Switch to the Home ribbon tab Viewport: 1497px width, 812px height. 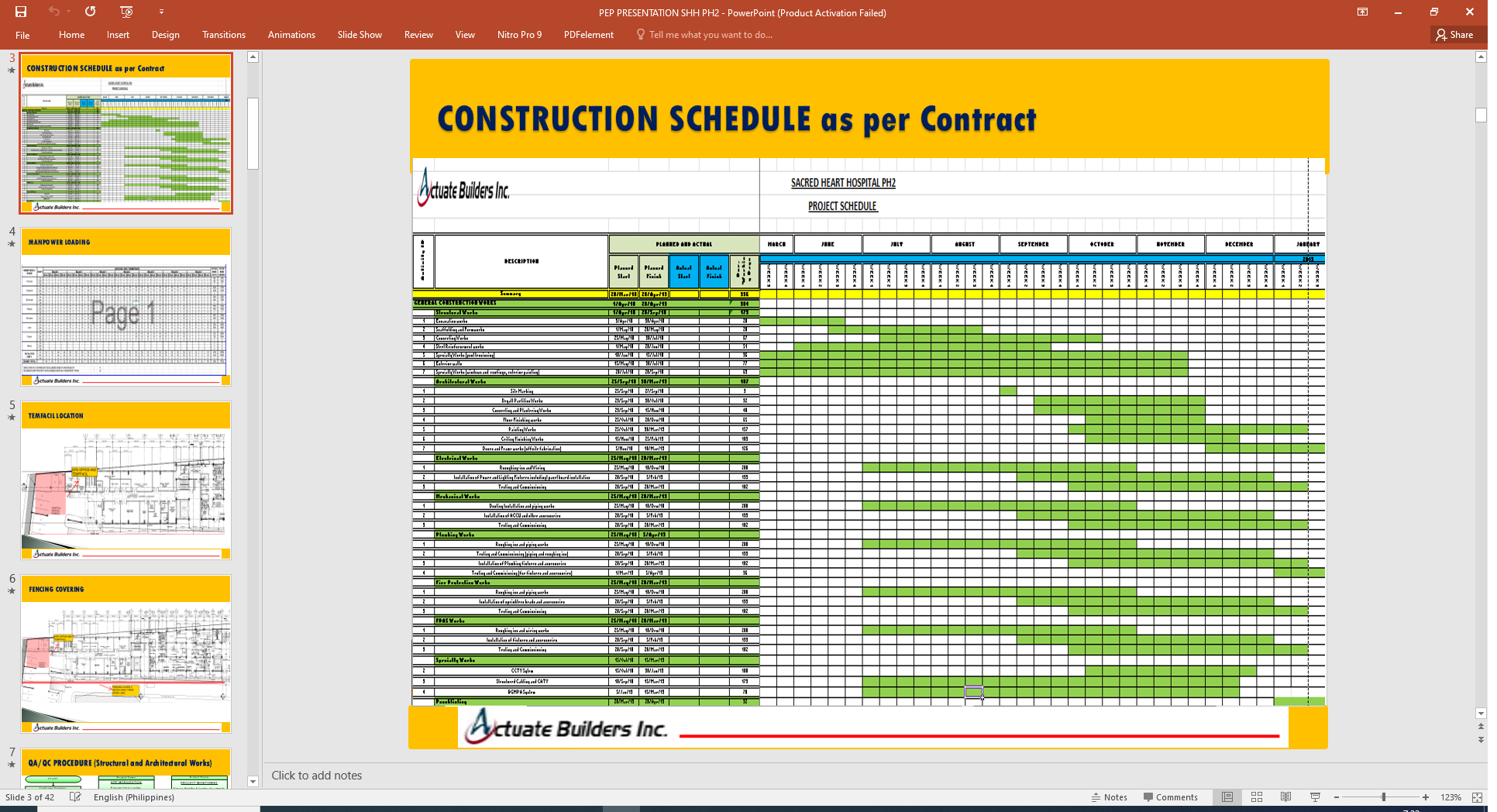click(71, 35)
